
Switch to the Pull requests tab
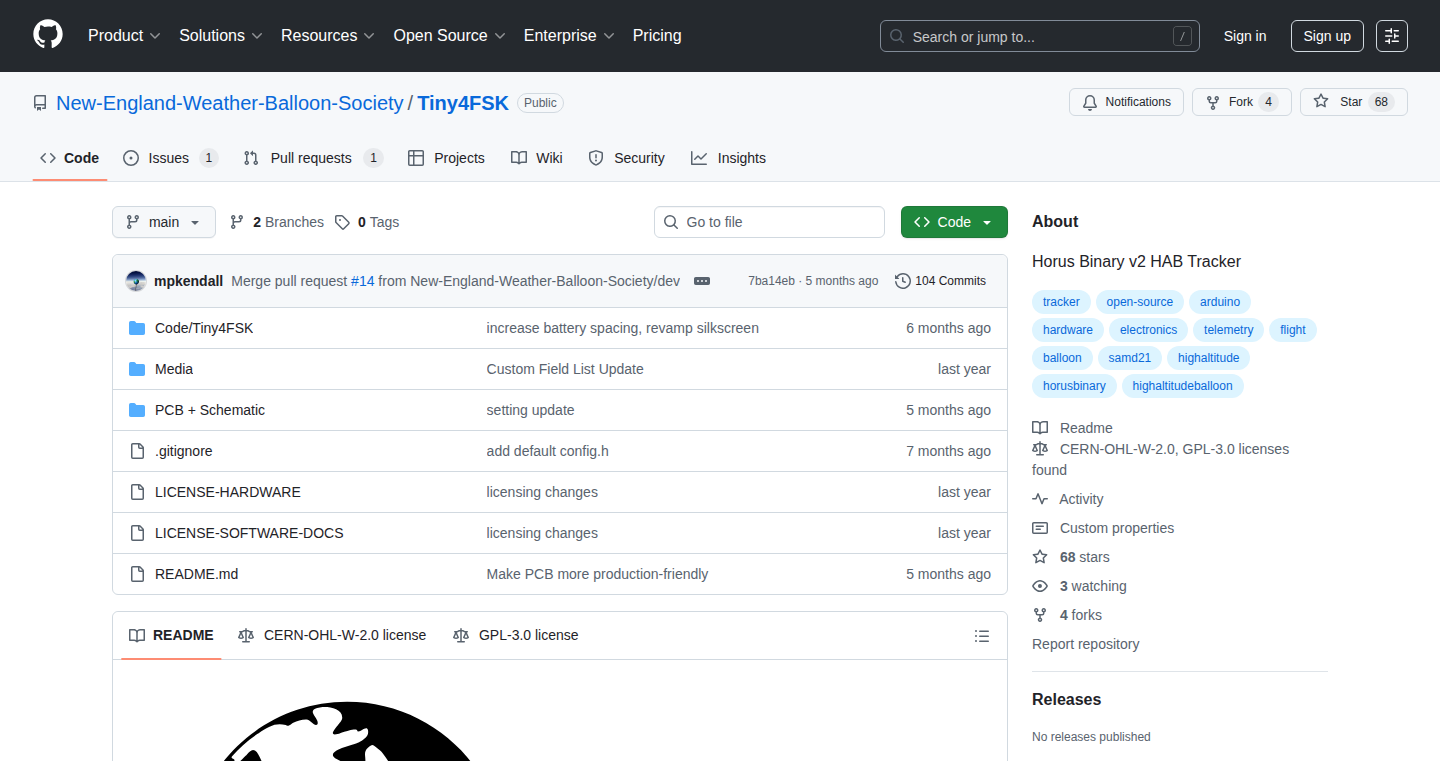click(313, 158)
